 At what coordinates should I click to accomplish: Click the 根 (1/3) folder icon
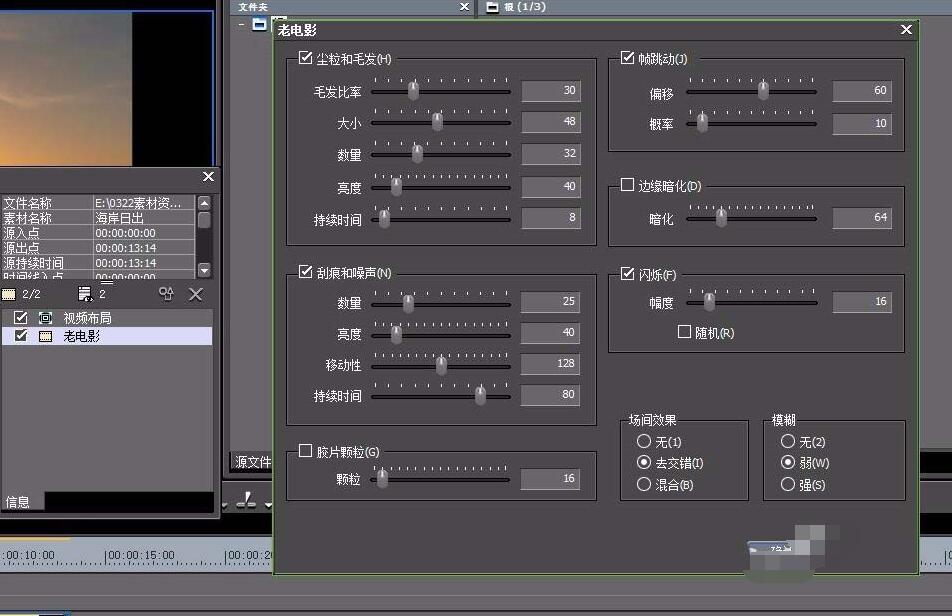click(x=492, y=7)
